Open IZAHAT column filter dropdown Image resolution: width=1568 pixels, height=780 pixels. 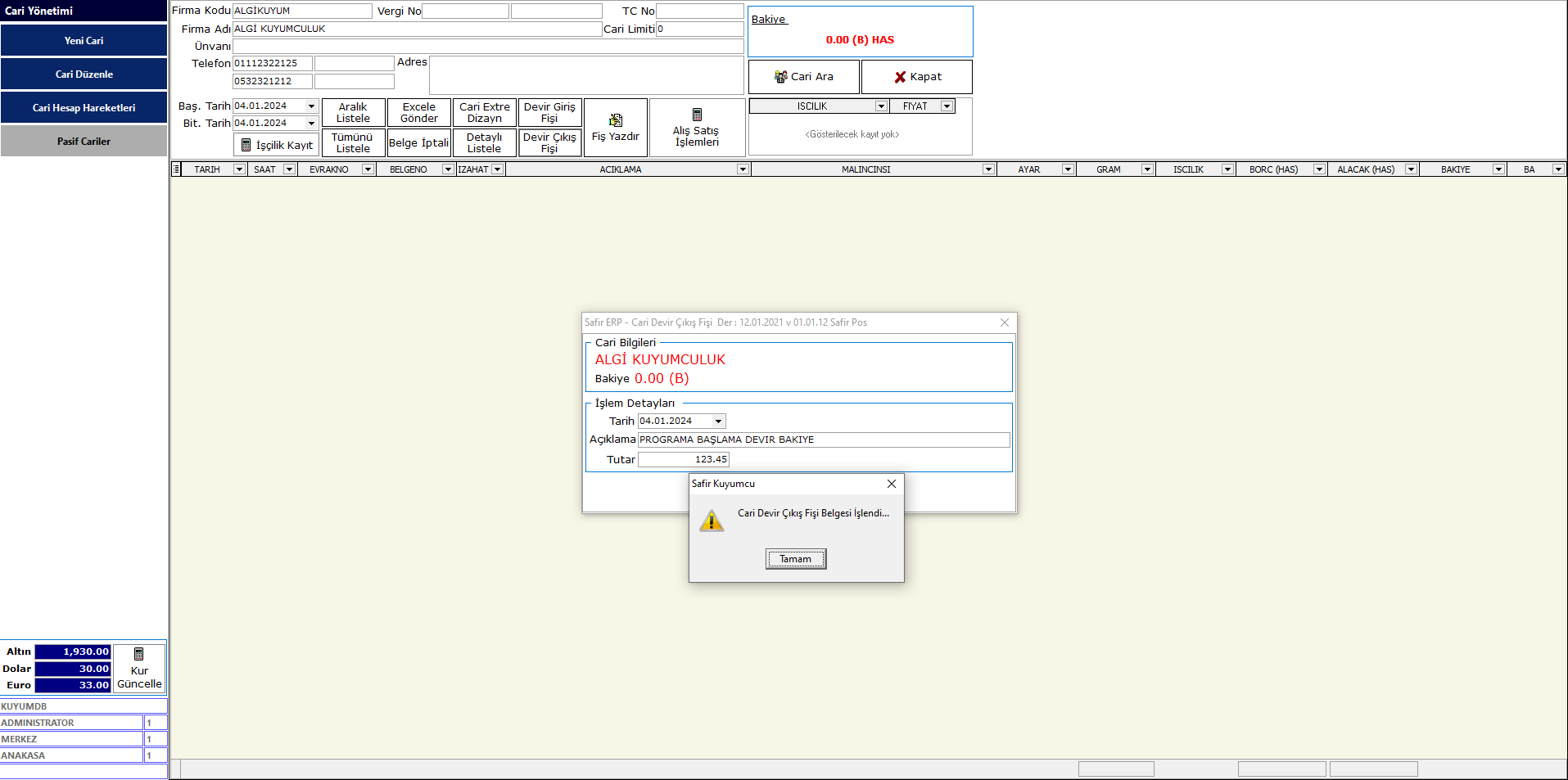tap(497, 169)
